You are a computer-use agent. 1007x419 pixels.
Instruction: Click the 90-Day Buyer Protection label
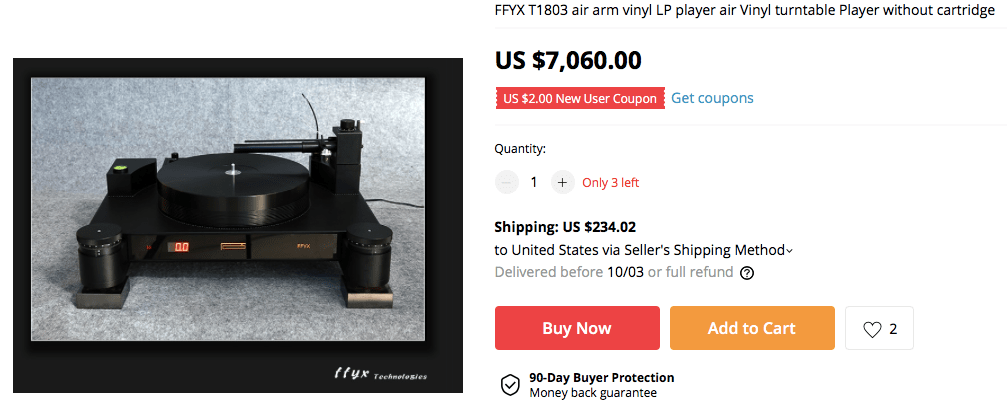[601, 378]
